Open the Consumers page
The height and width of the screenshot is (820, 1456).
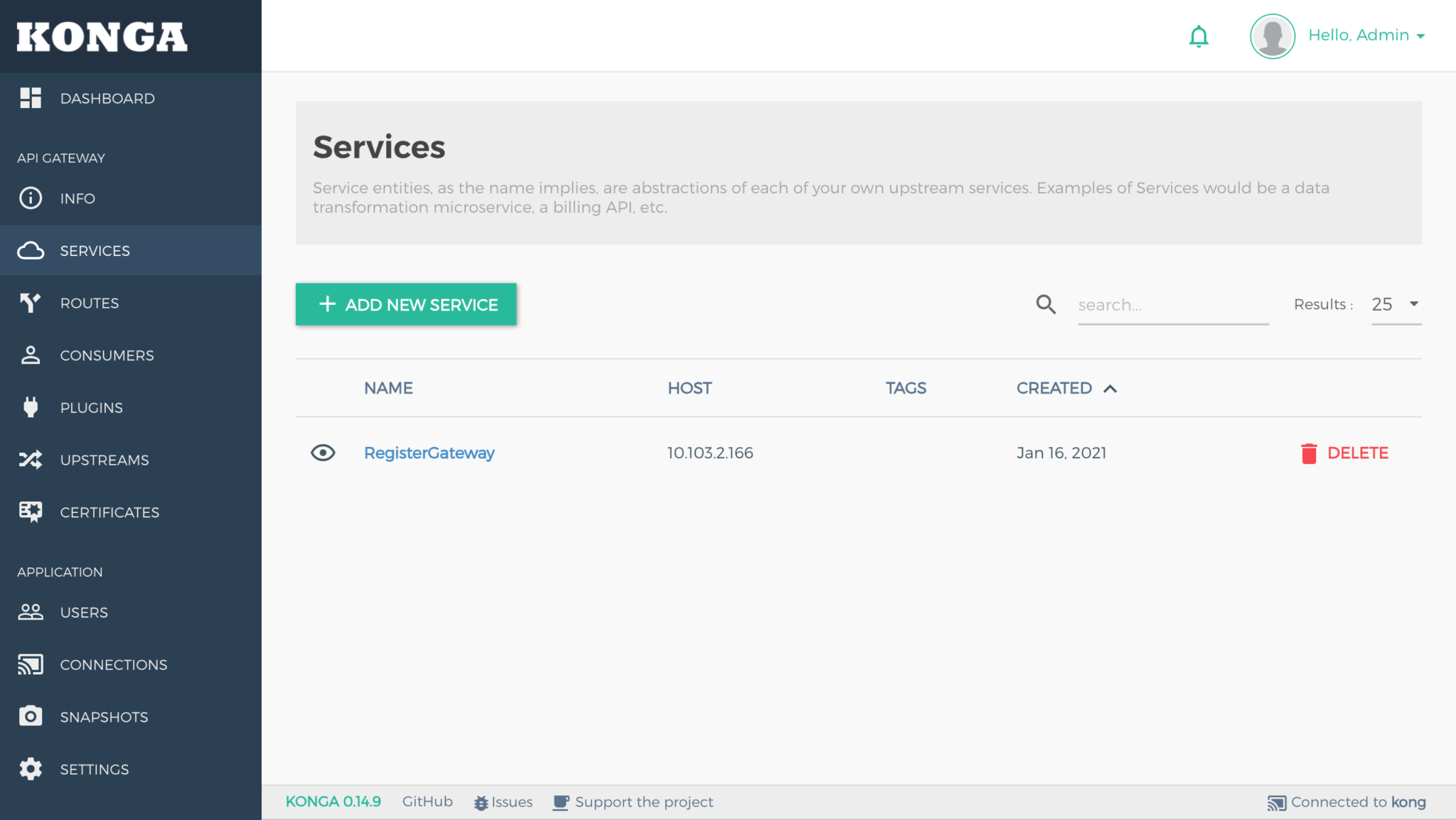107,355
